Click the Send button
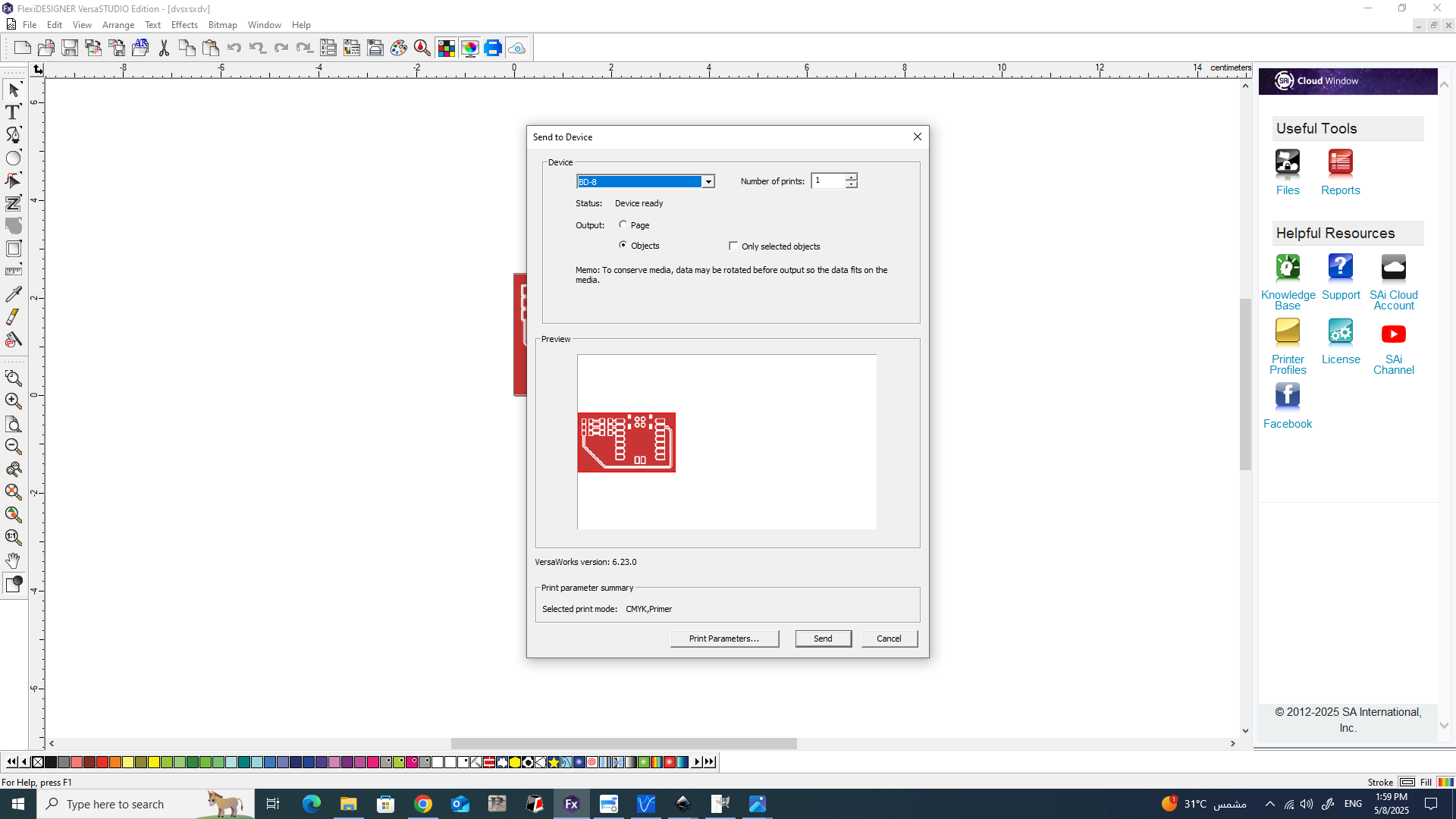This screenshot has height=819, width=1456. pos(823,639)
